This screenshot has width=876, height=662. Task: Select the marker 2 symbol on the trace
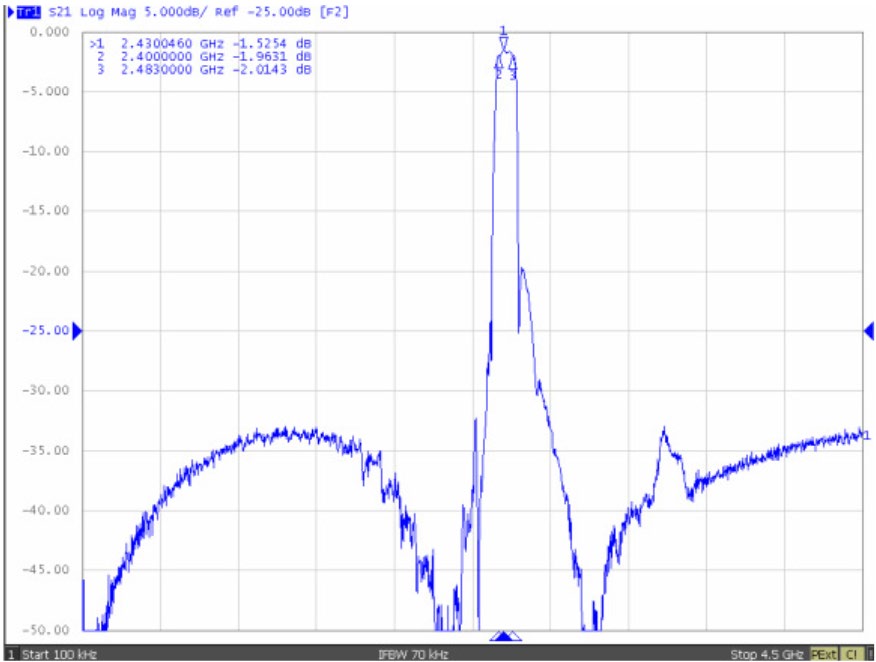coord(501,63)
